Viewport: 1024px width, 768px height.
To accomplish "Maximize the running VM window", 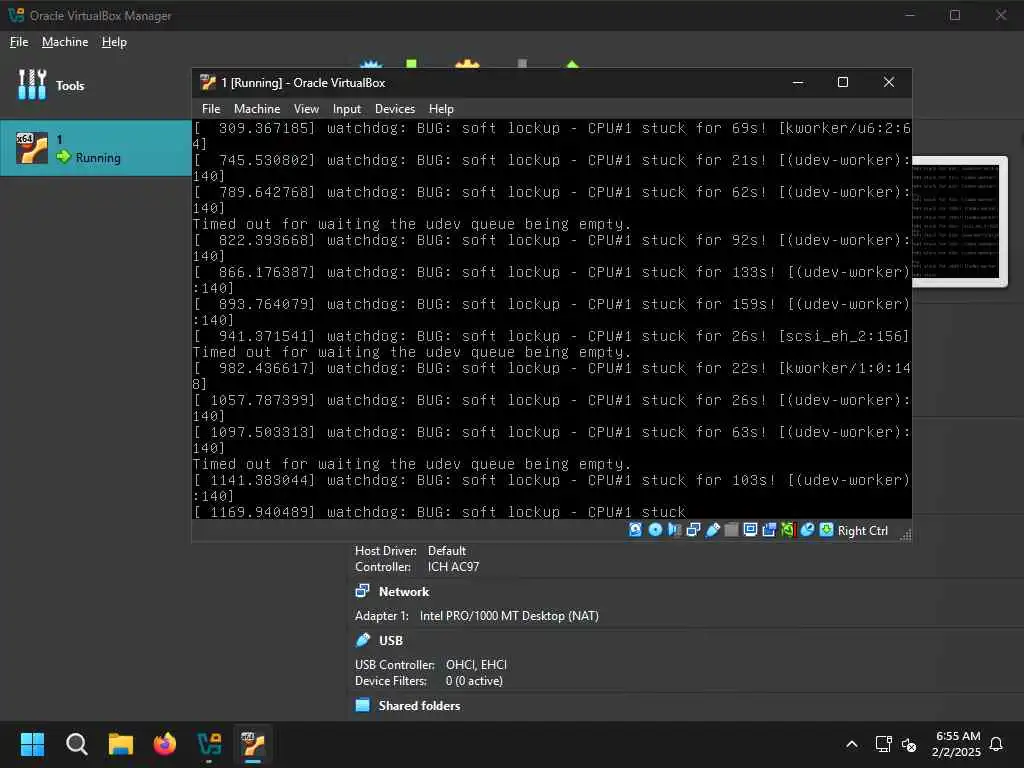I will point(843,82).
